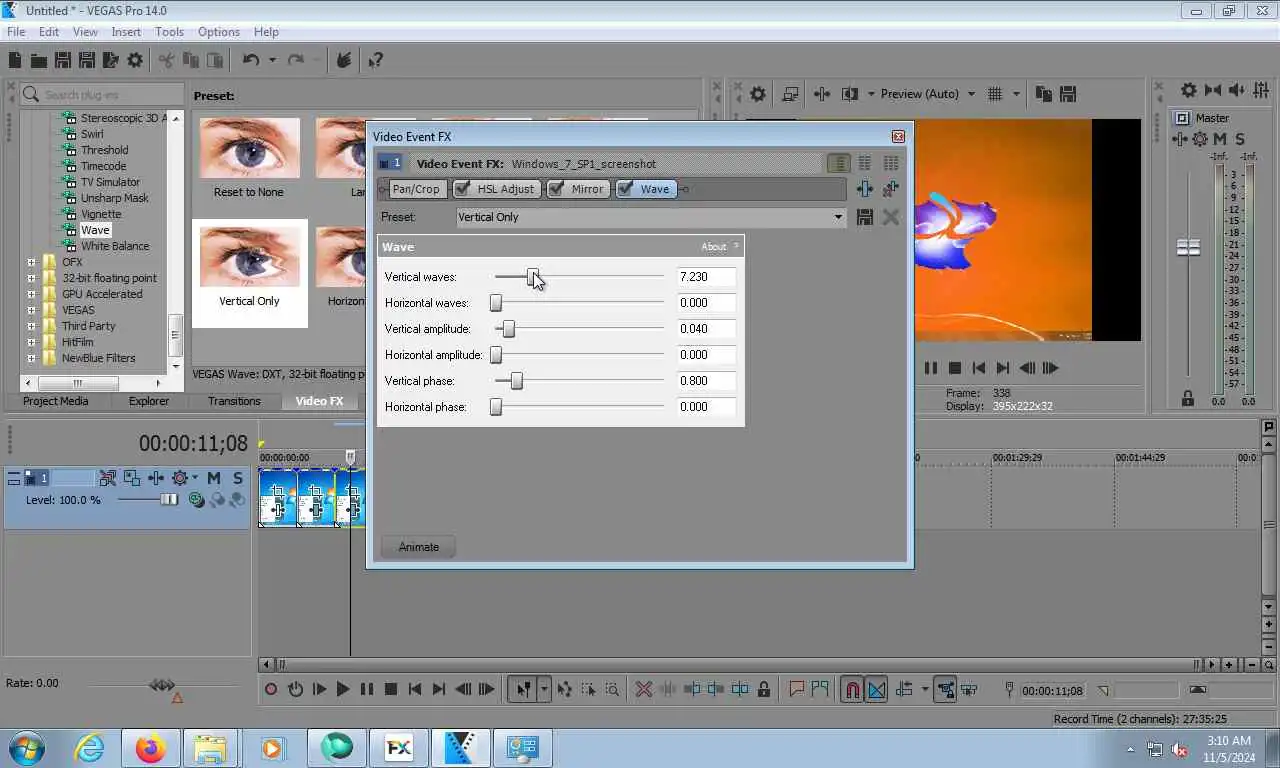
Task: Click Save Preset disk icon
Action: pos(865,217)
